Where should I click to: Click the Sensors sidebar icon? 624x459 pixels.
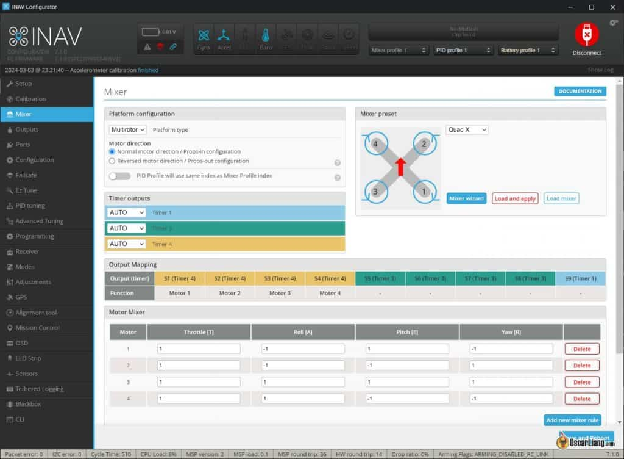tap(10, 373)
